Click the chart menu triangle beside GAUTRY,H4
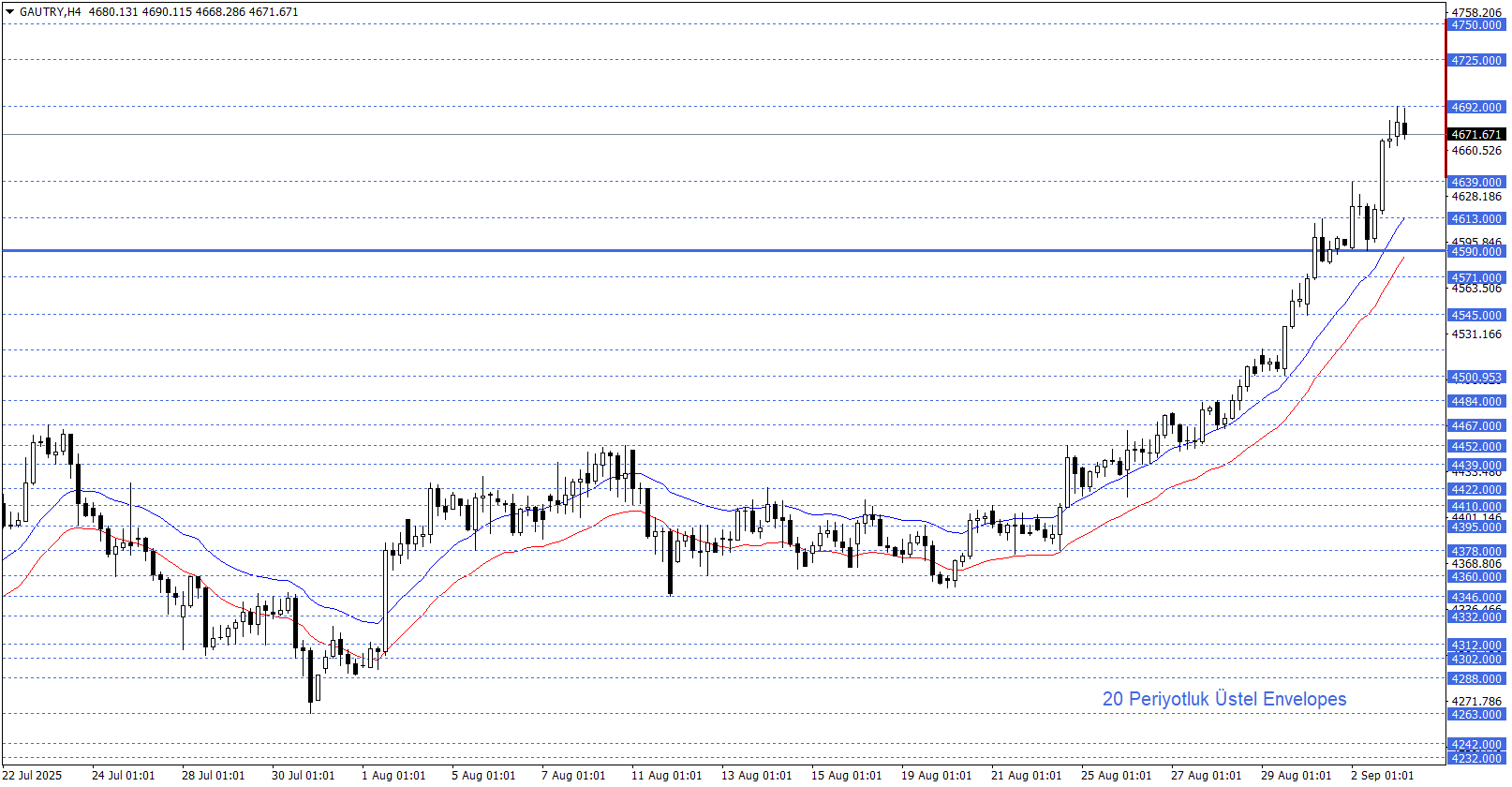This screenshot has width=1512, height=787. (x=9, y=12)
